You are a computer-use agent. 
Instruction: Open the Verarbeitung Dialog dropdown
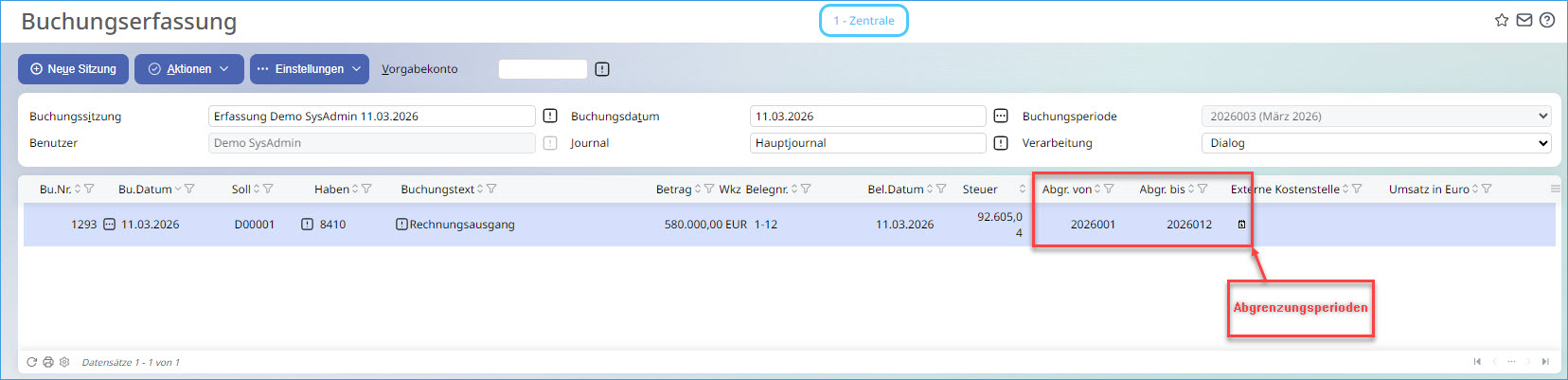(x=1376, y=143)
